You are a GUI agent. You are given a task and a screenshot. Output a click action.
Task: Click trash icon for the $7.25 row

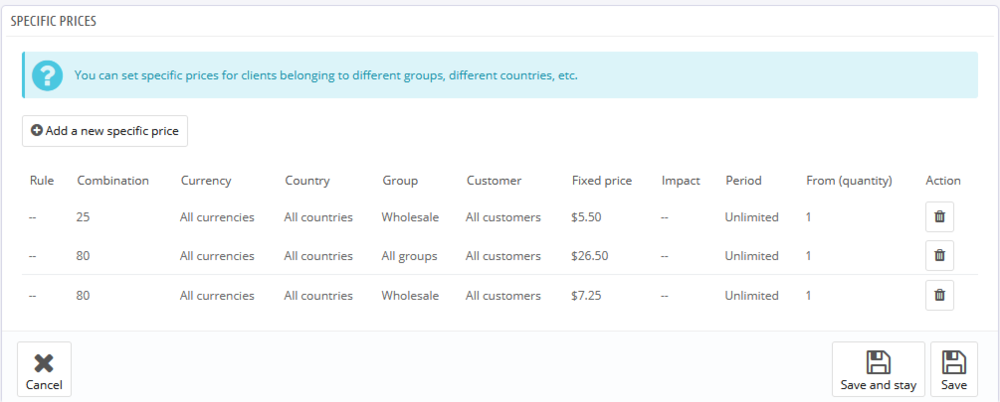click(x=939, y=296)
